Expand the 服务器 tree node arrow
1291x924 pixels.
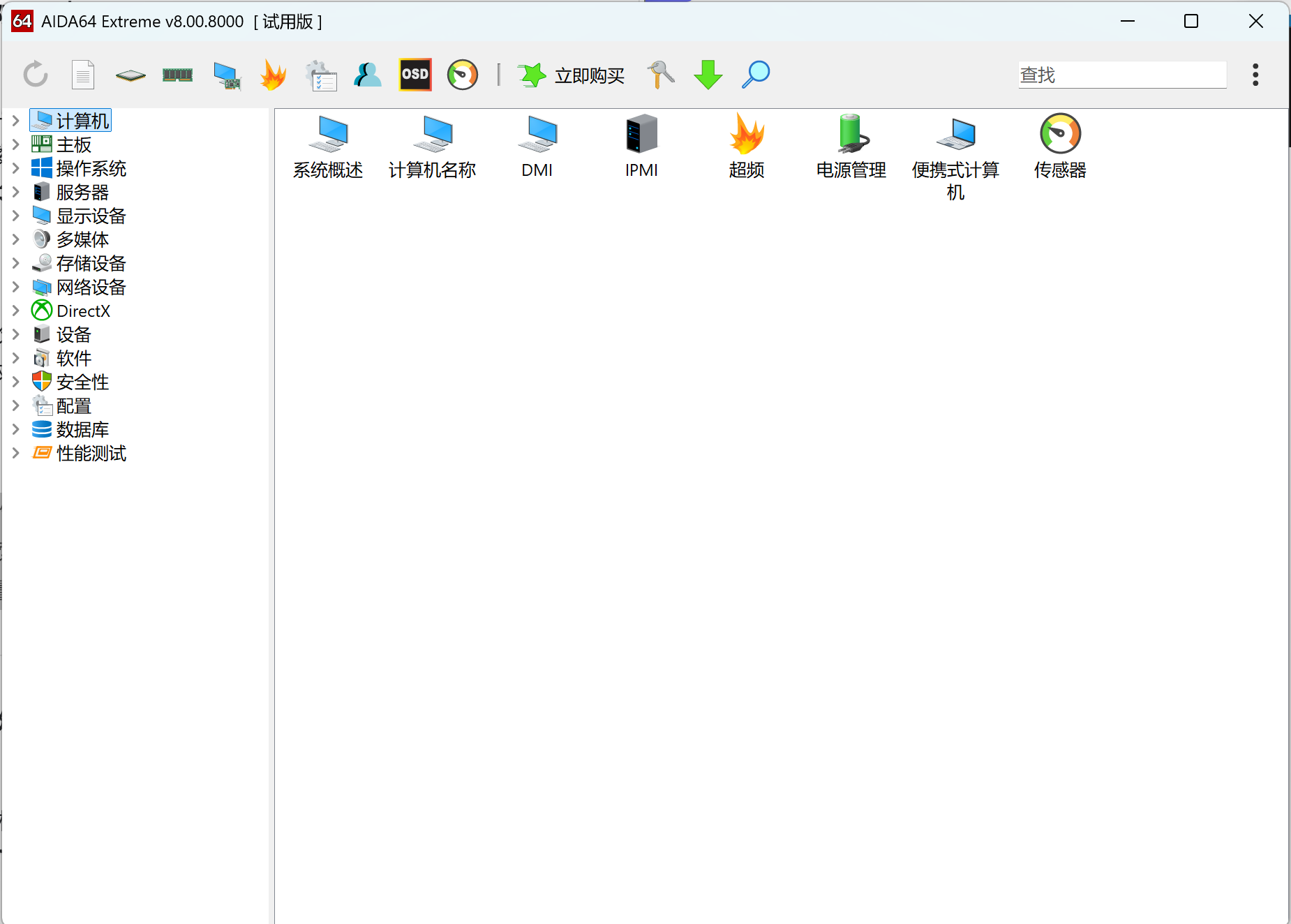tap(15, 192)
